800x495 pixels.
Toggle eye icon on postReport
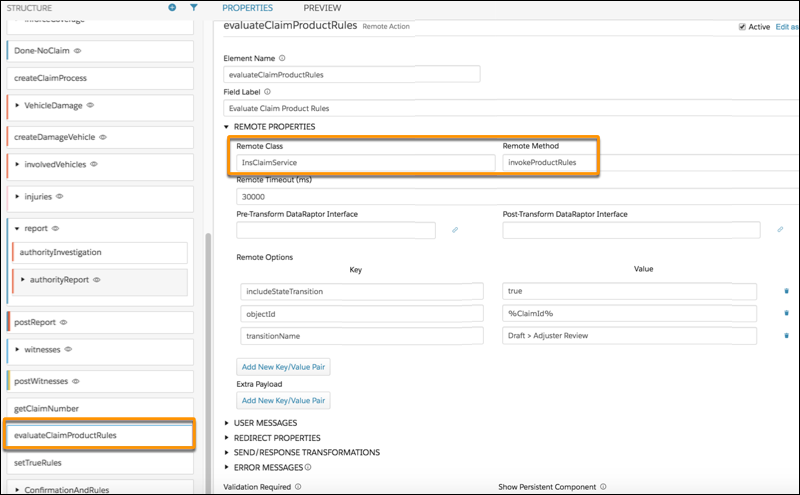(64, 322)
